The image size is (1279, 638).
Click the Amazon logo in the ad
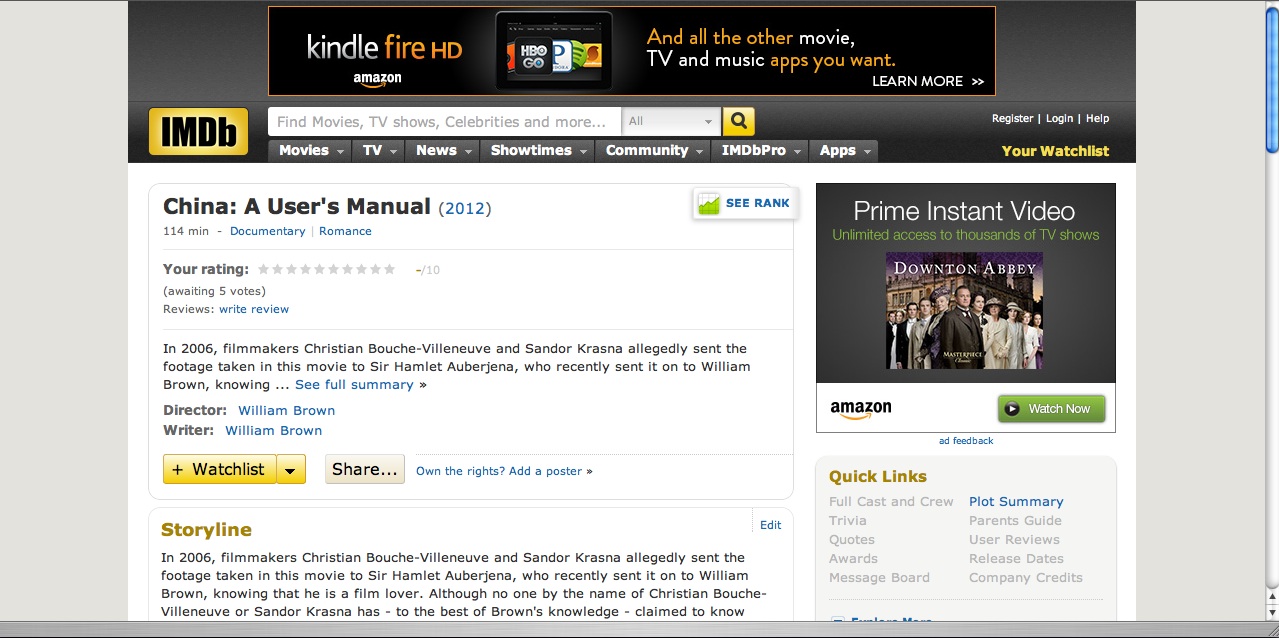pos(860,409)
